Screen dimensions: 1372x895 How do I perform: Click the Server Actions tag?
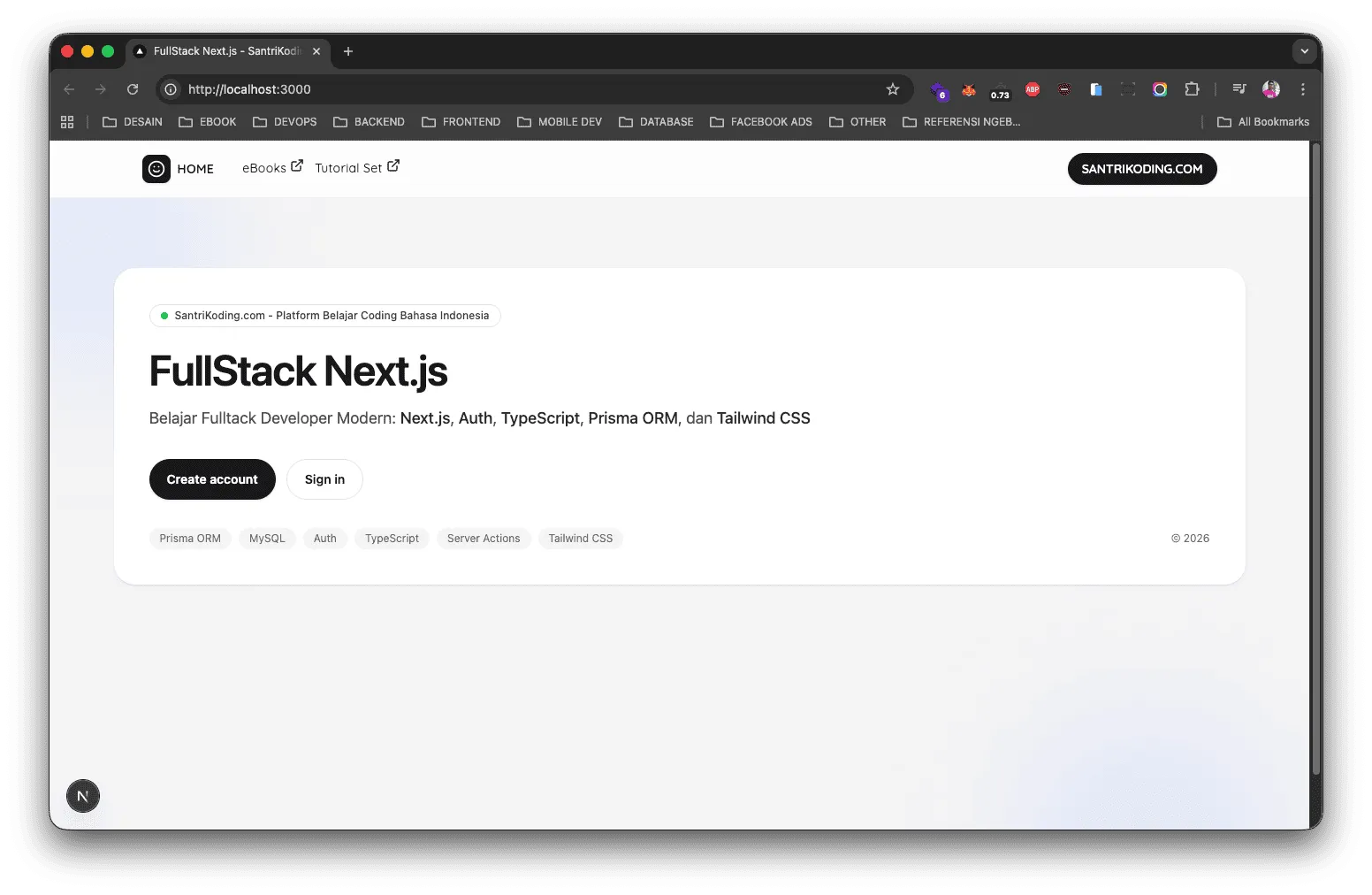(x=484, y=539)
